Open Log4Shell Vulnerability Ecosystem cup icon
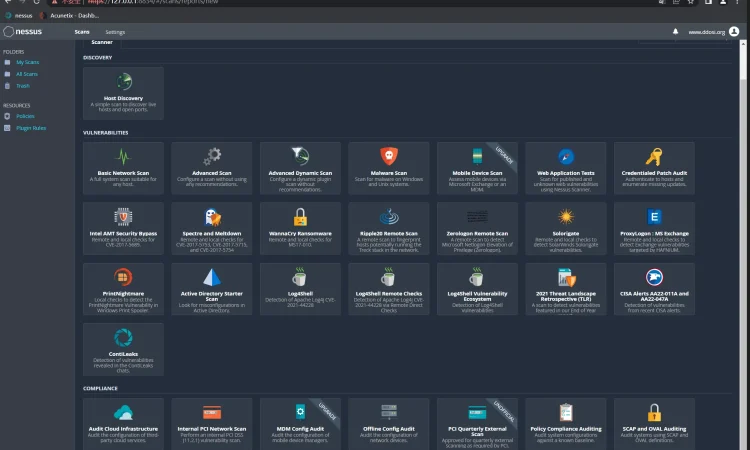Screen dimensions: 750x450 476,276
